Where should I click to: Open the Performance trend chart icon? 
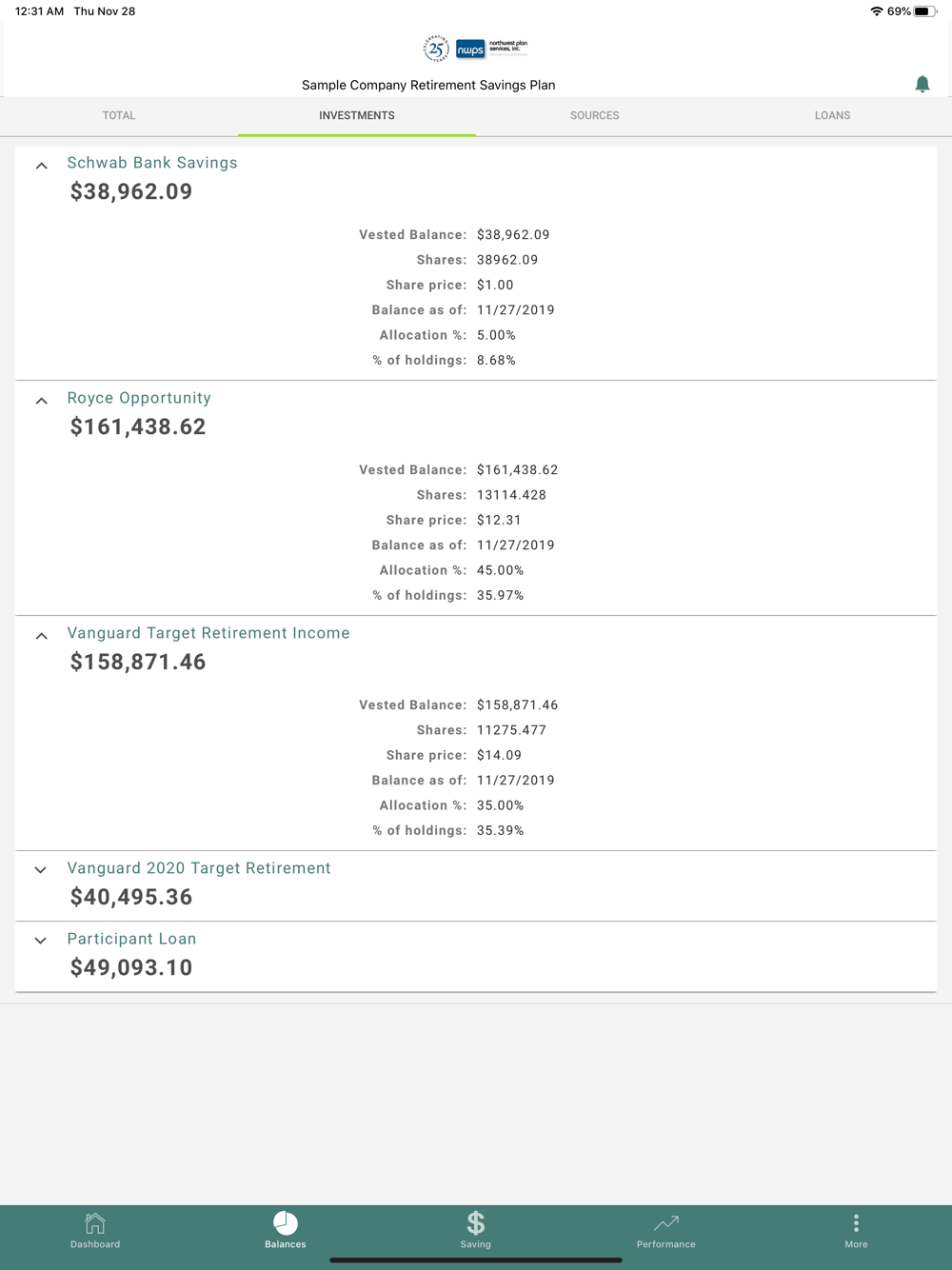tap(666, 1223)
